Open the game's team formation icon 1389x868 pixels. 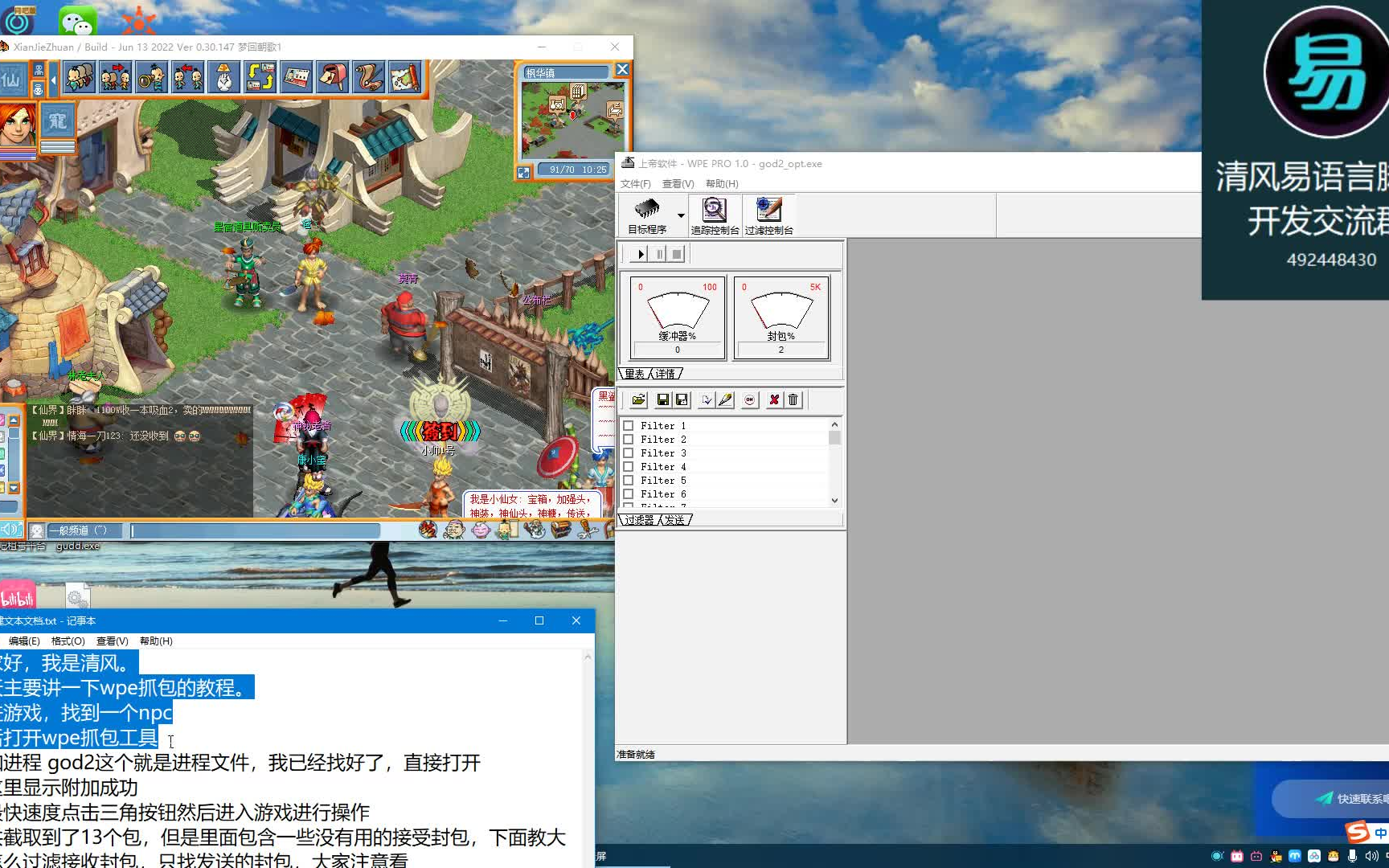[80, 78]
